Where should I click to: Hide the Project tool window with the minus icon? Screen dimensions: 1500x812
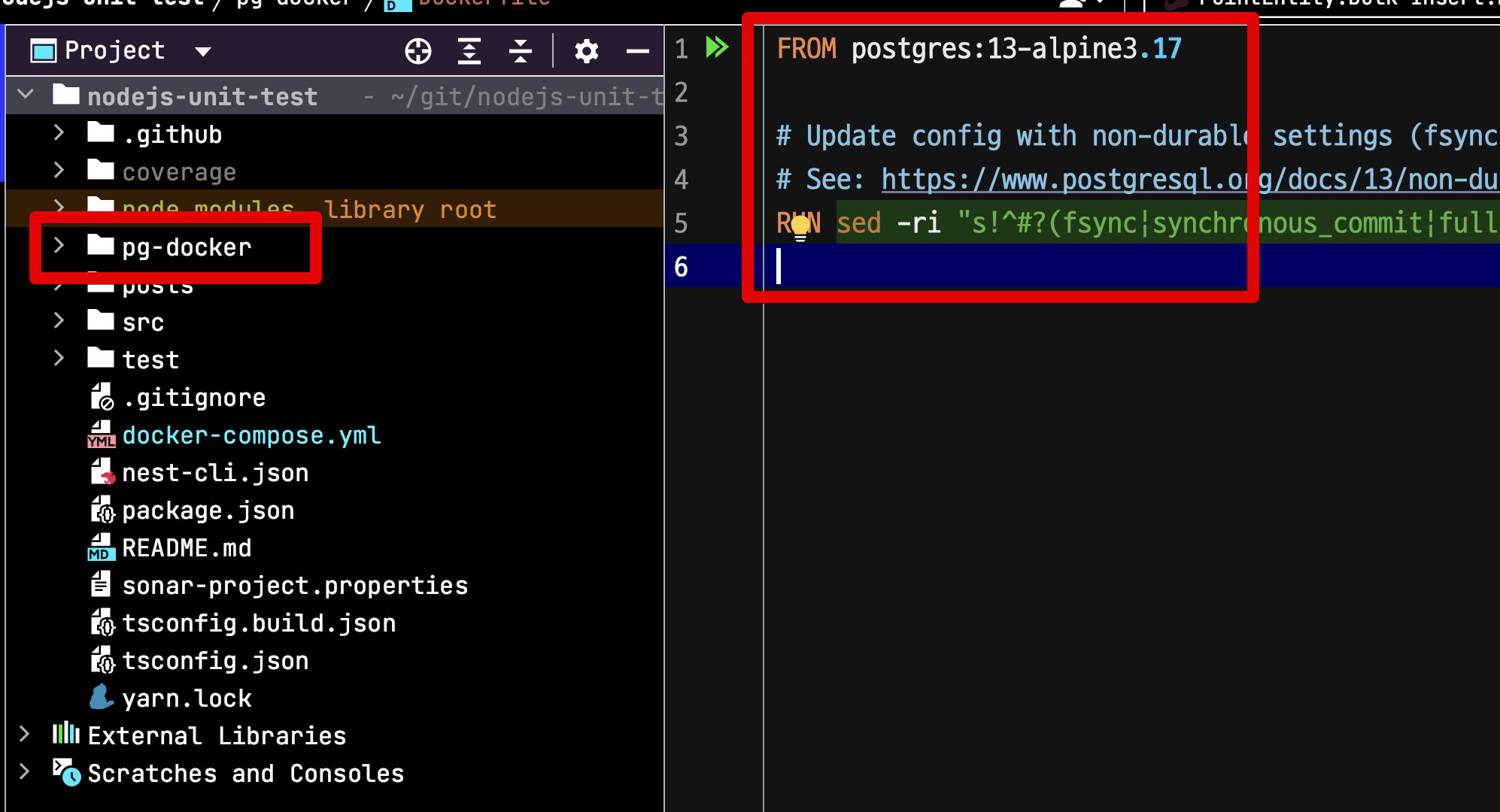coord(637,51)
